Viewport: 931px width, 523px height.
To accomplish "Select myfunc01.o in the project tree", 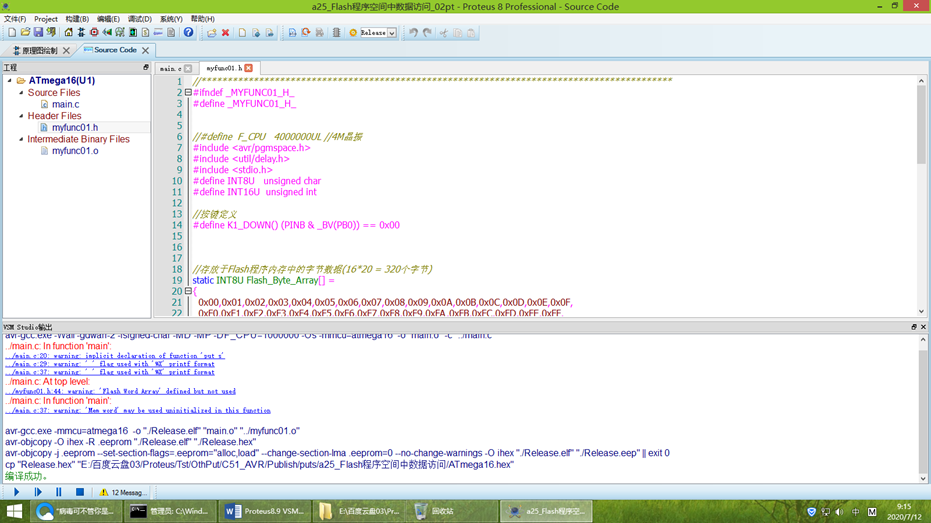I will pos(75,151).
